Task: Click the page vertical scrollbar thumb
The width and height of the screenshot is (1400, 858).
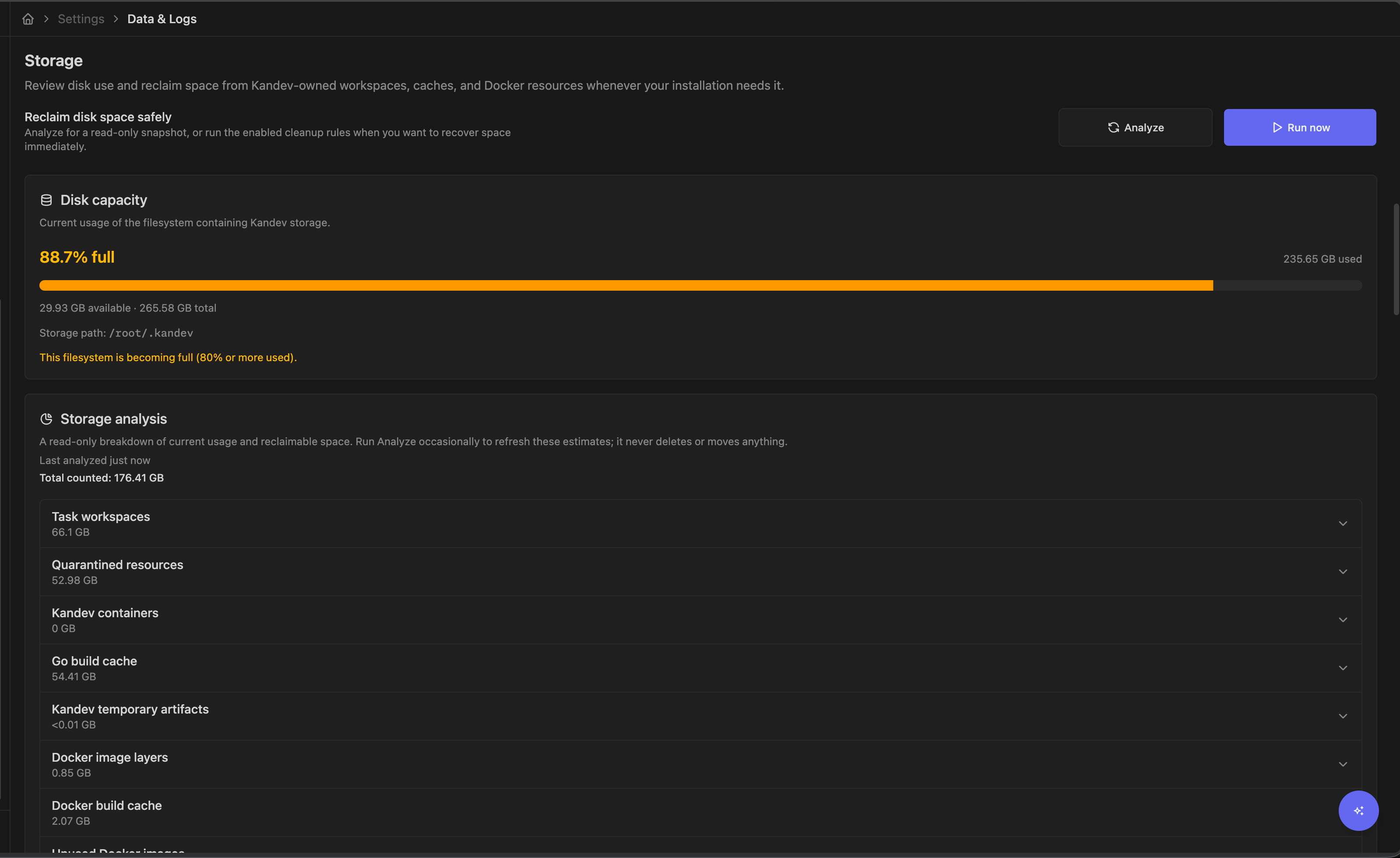Action: coord(1396,259)
